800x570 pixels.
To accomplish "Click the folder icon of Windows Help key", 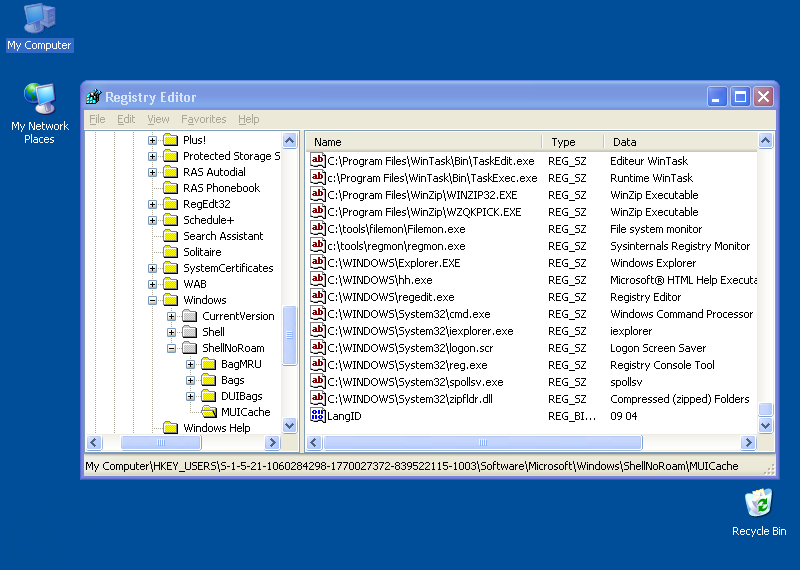I will 170,428.
